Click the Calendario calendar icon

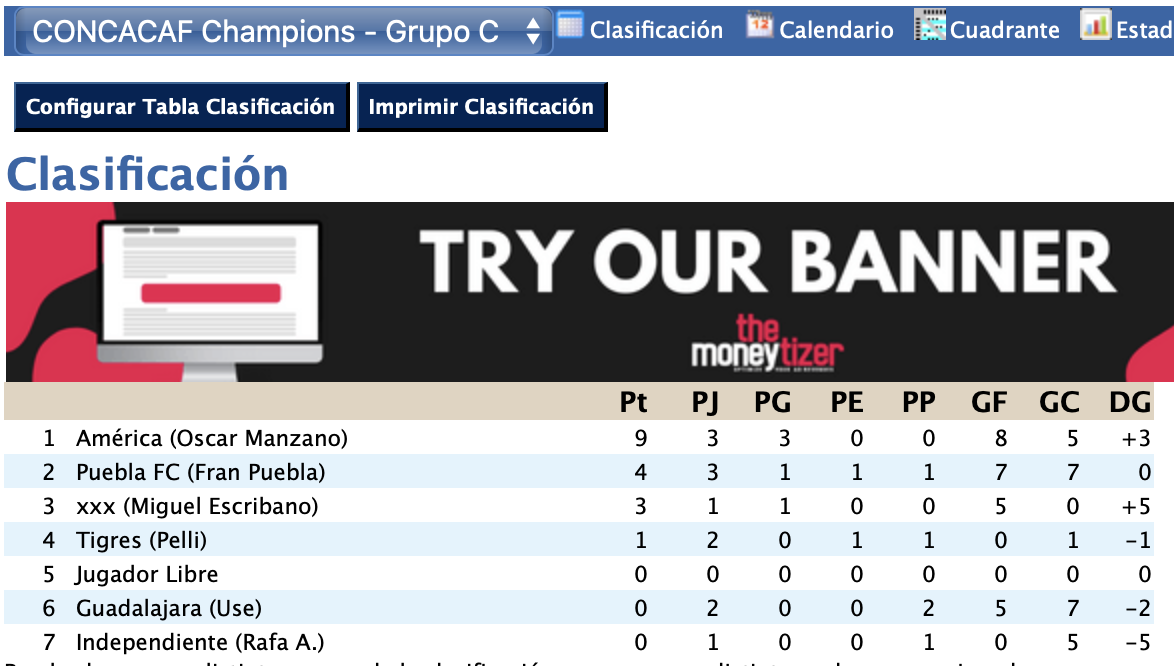click(760, 26)
